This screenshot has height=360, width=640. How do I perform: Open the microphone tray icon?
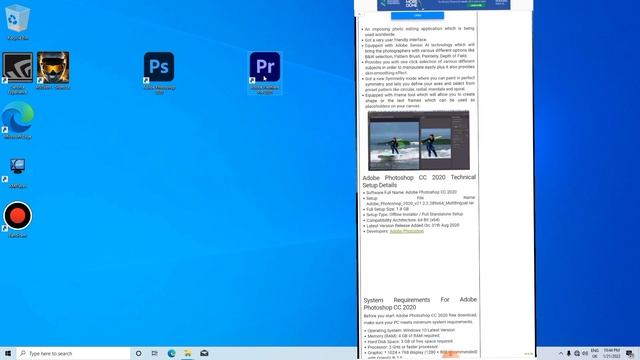569,353
